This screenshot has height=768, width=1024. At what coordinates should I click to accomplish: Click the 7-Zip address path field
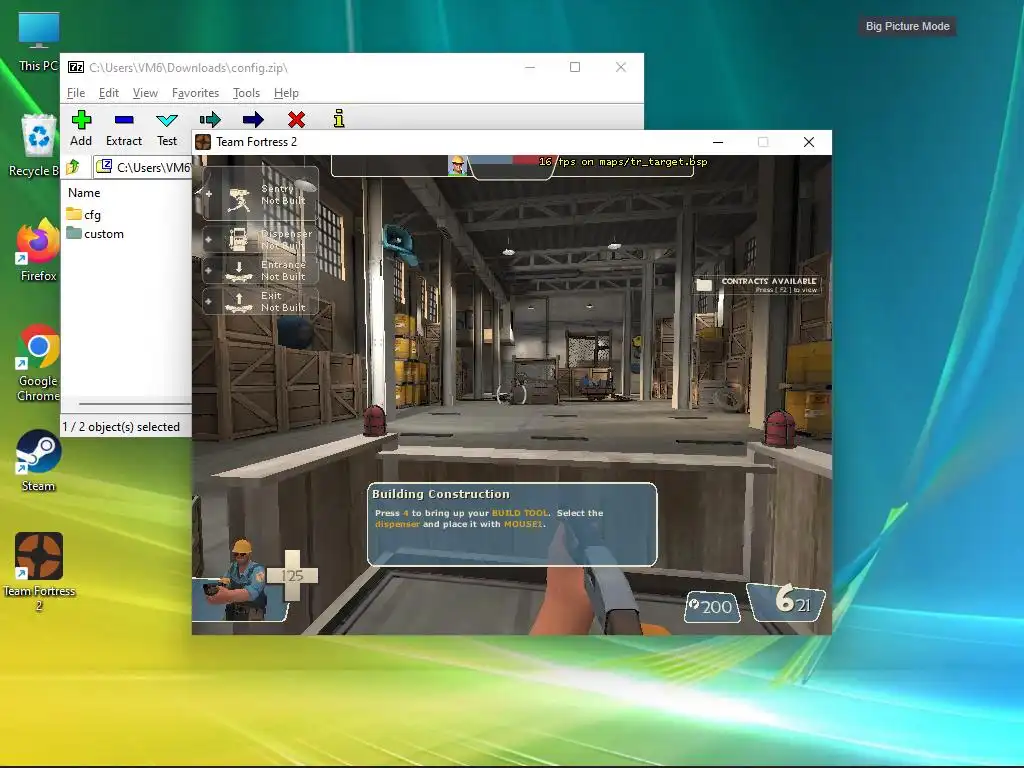pos(142,167)
